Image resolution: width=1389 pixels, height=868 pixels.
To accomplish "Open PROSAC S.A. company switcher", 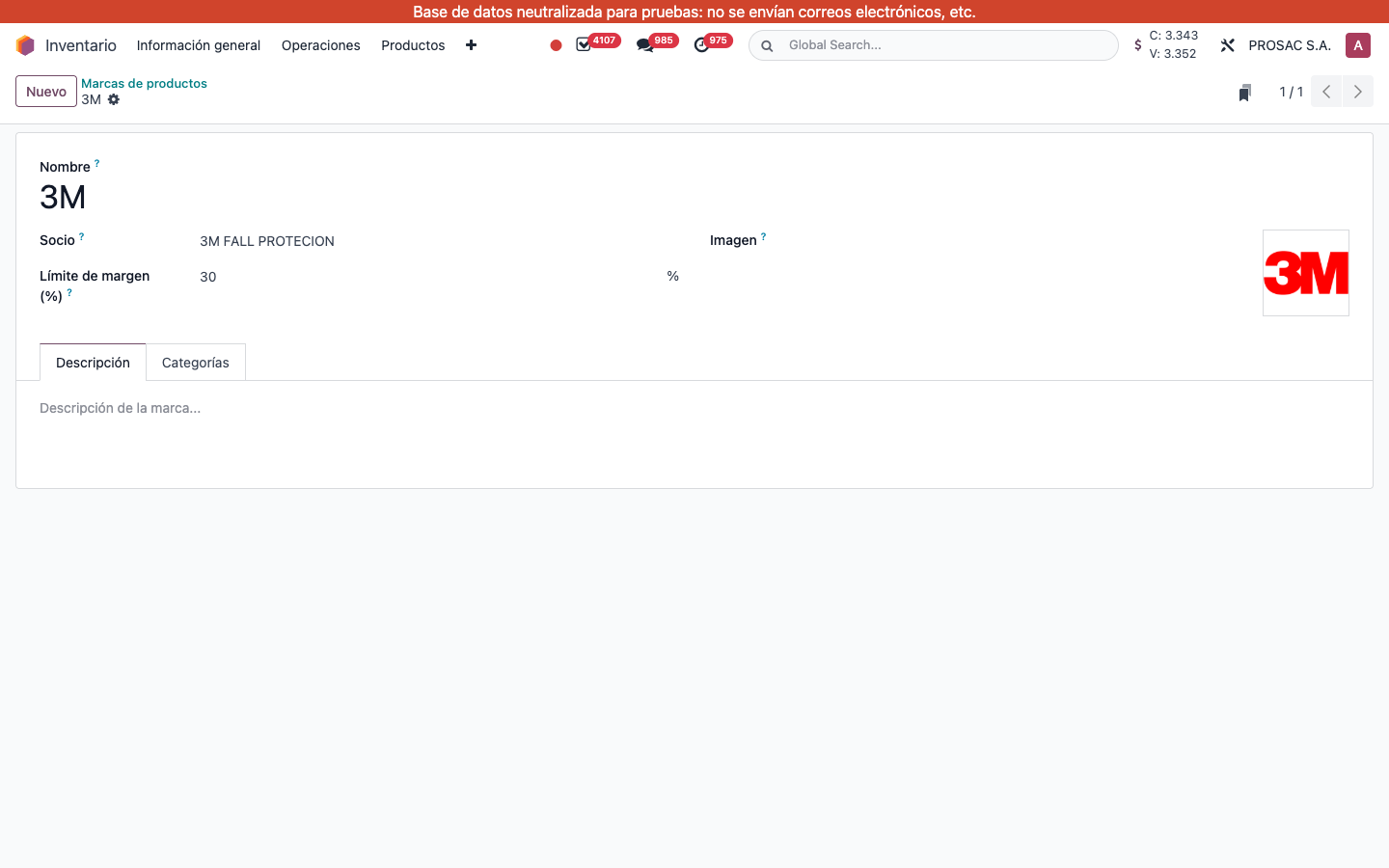I will coord(1290,45).
